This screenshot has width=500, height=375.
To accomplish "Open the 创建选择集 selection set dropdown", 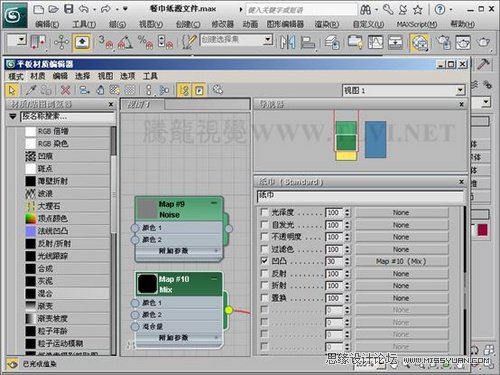I will point(268,40).
